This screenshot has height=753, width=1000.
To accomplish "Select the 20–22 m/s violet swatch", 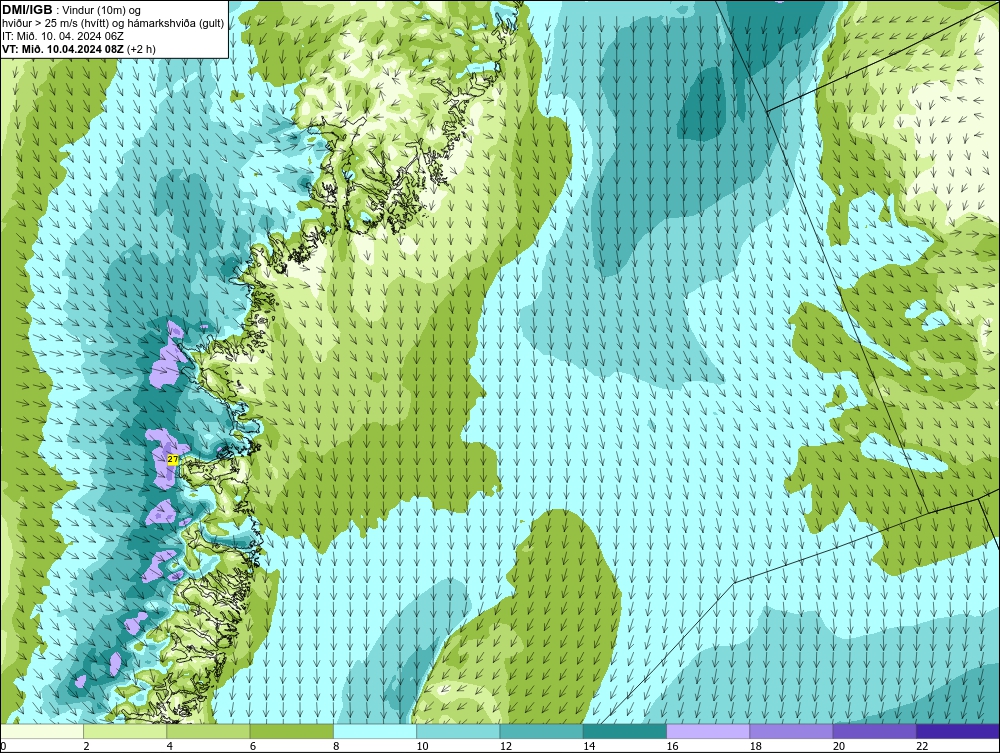I will (x=875, y=731).
